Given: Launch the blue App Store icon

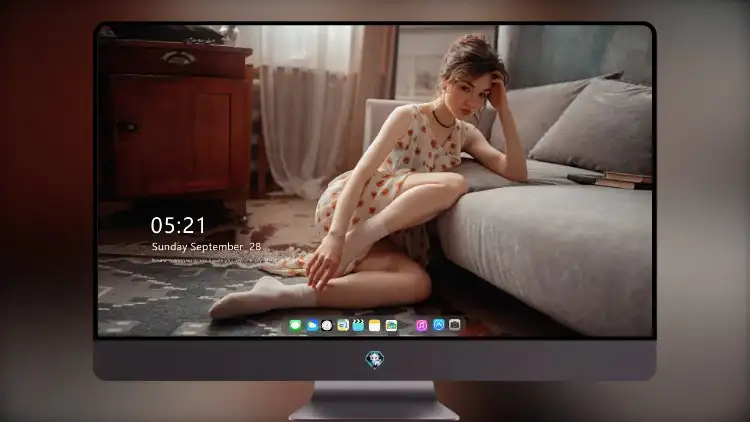Looking at the screenshot, I should coord(439,325).
